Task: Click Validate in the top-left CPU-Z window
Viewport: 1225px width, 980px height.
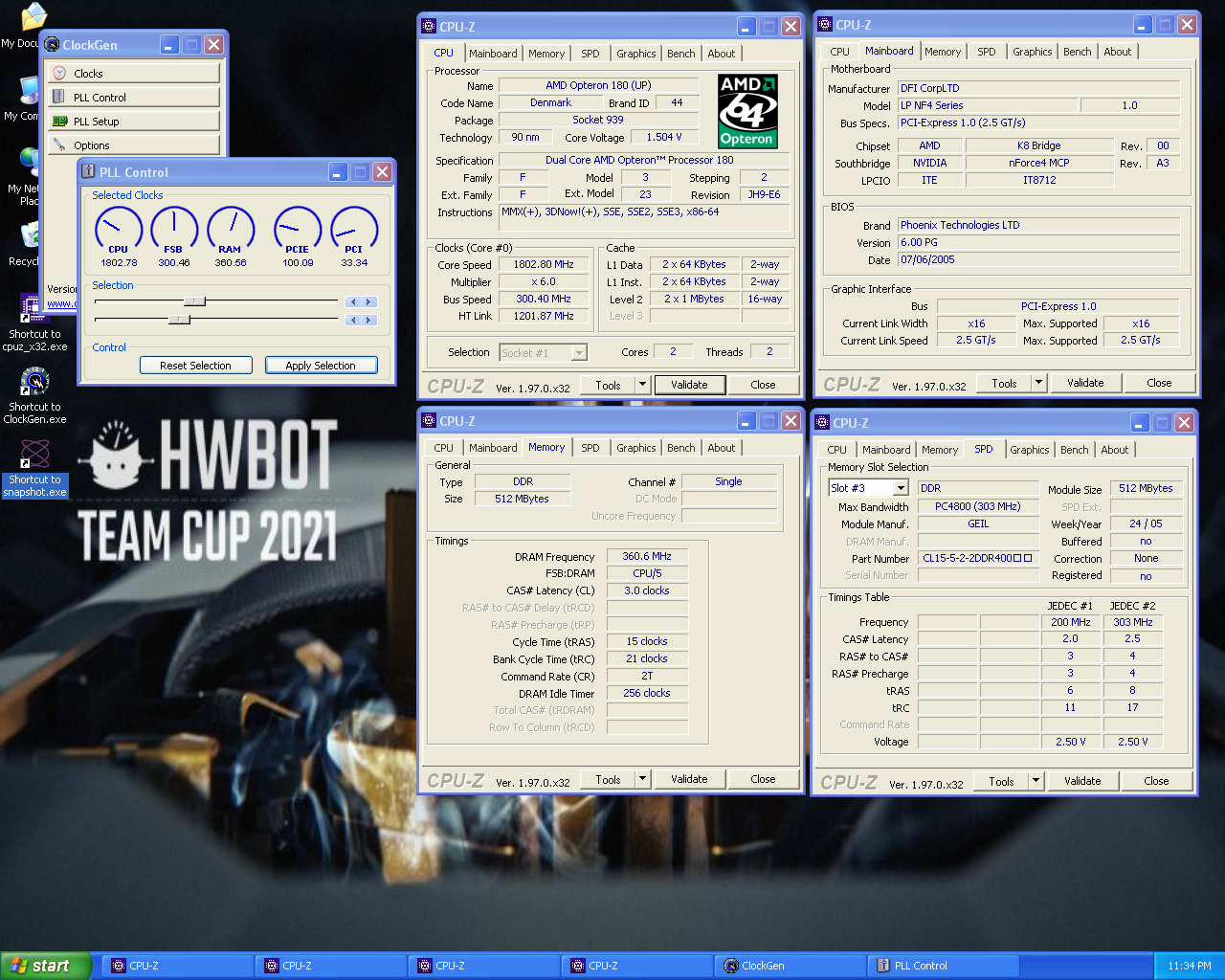Action: (x=689, y=385)
